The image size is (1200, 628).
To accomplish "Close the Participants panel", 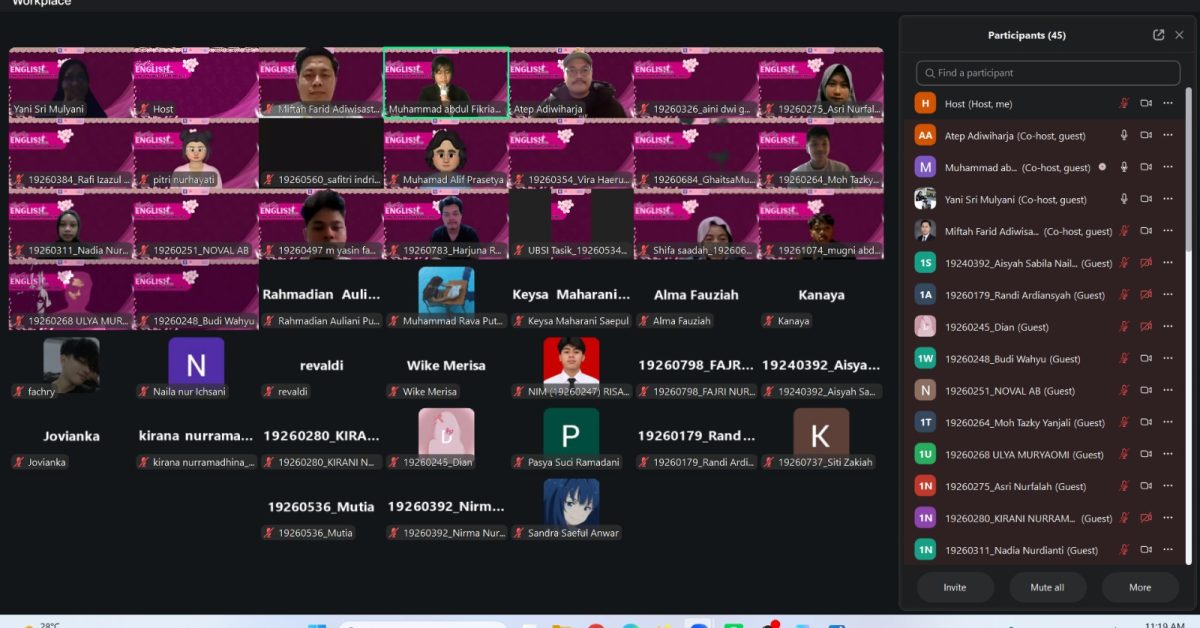I will [1179, 35].
